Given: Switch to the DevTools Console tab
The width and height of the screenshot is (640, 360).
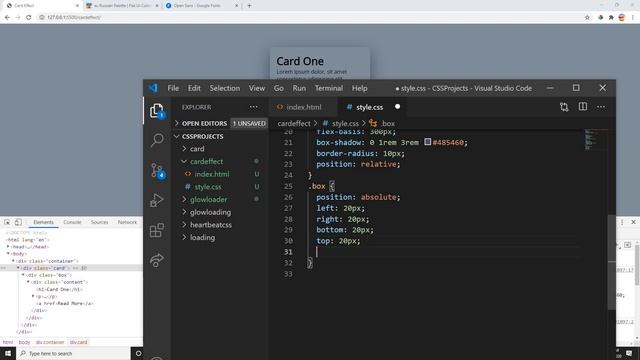Looking at the screenshot, I should 72,222.
